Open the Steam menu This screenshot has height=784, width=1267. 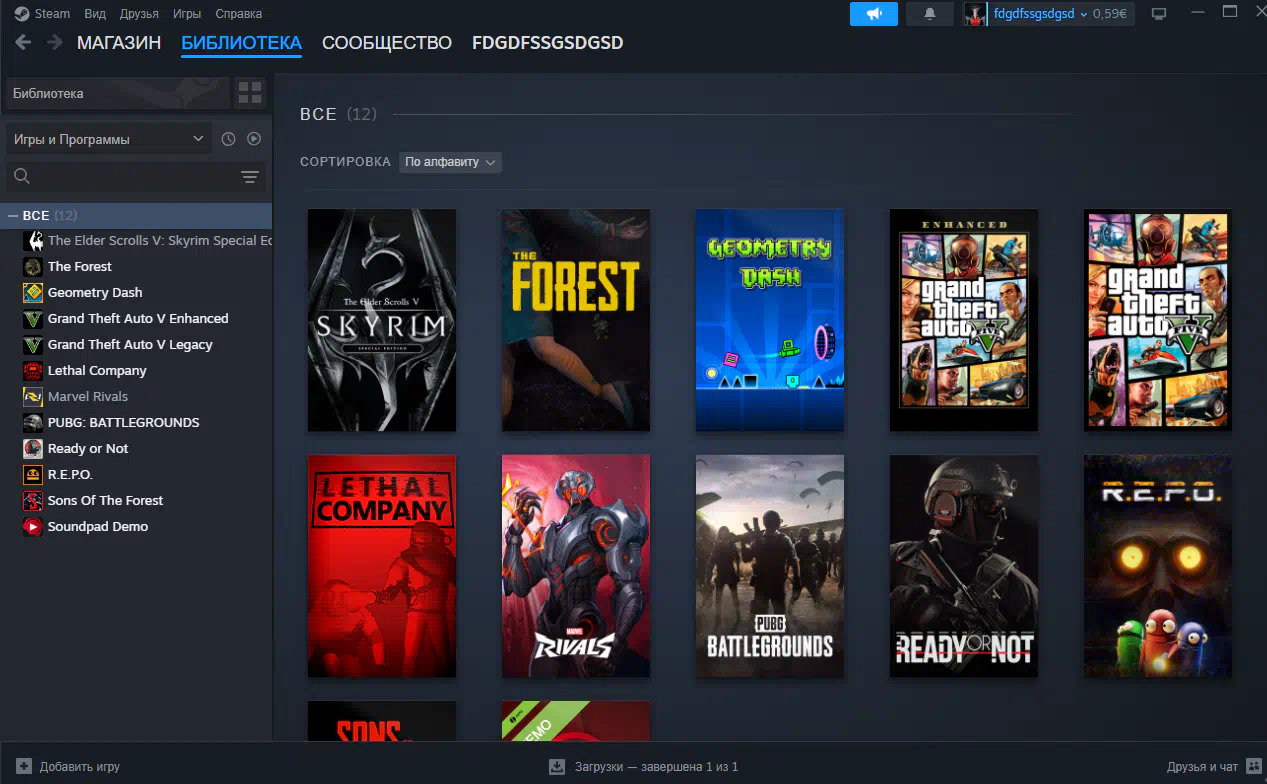pyautogui.click(x=53, y=14)
